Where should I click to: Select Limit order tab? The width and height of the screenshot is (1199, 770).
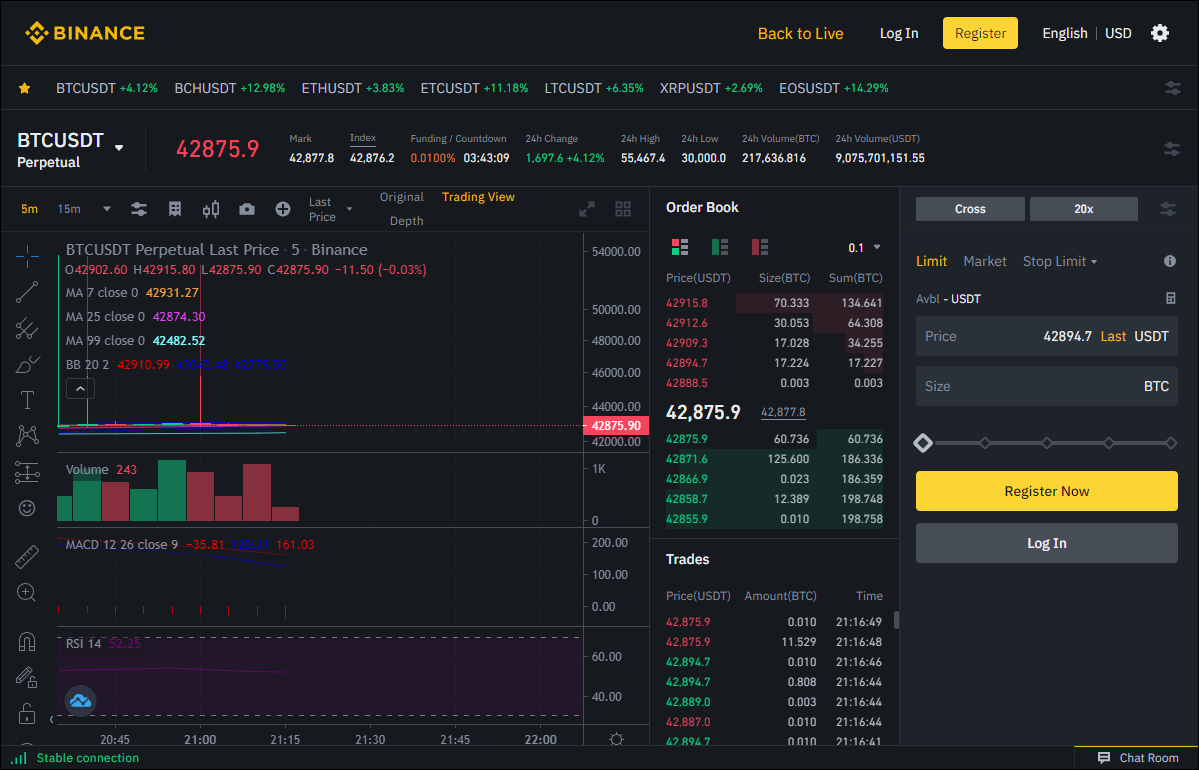(x=931, y=262)
